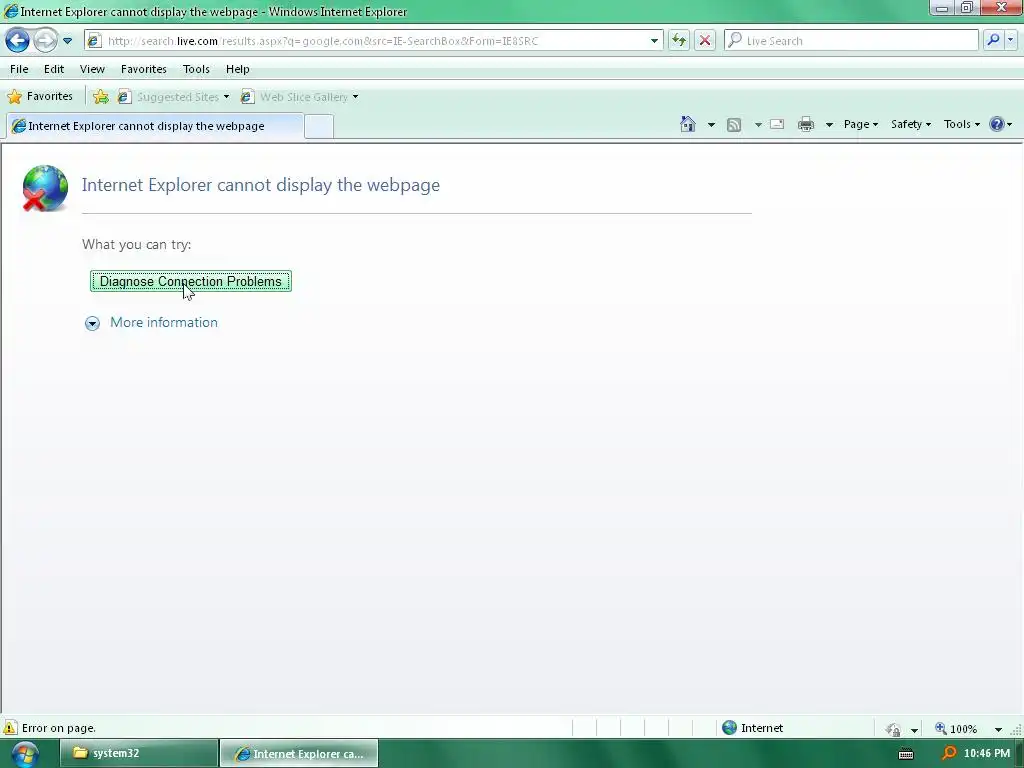
Task: Open a new blank tab
Action: pyautogui.click(x=319, y=126)
